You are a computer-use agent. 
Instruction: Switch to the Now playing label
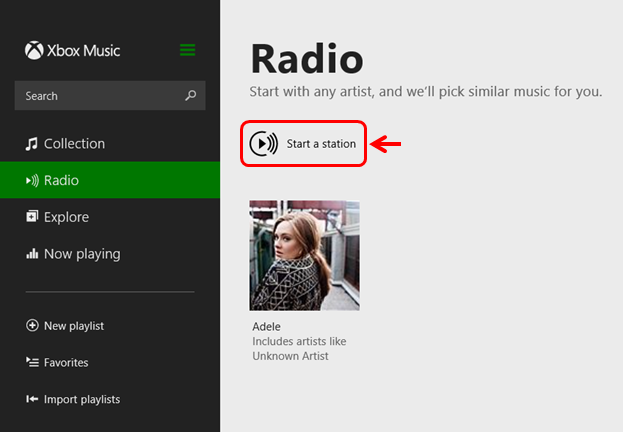point(82,254)
